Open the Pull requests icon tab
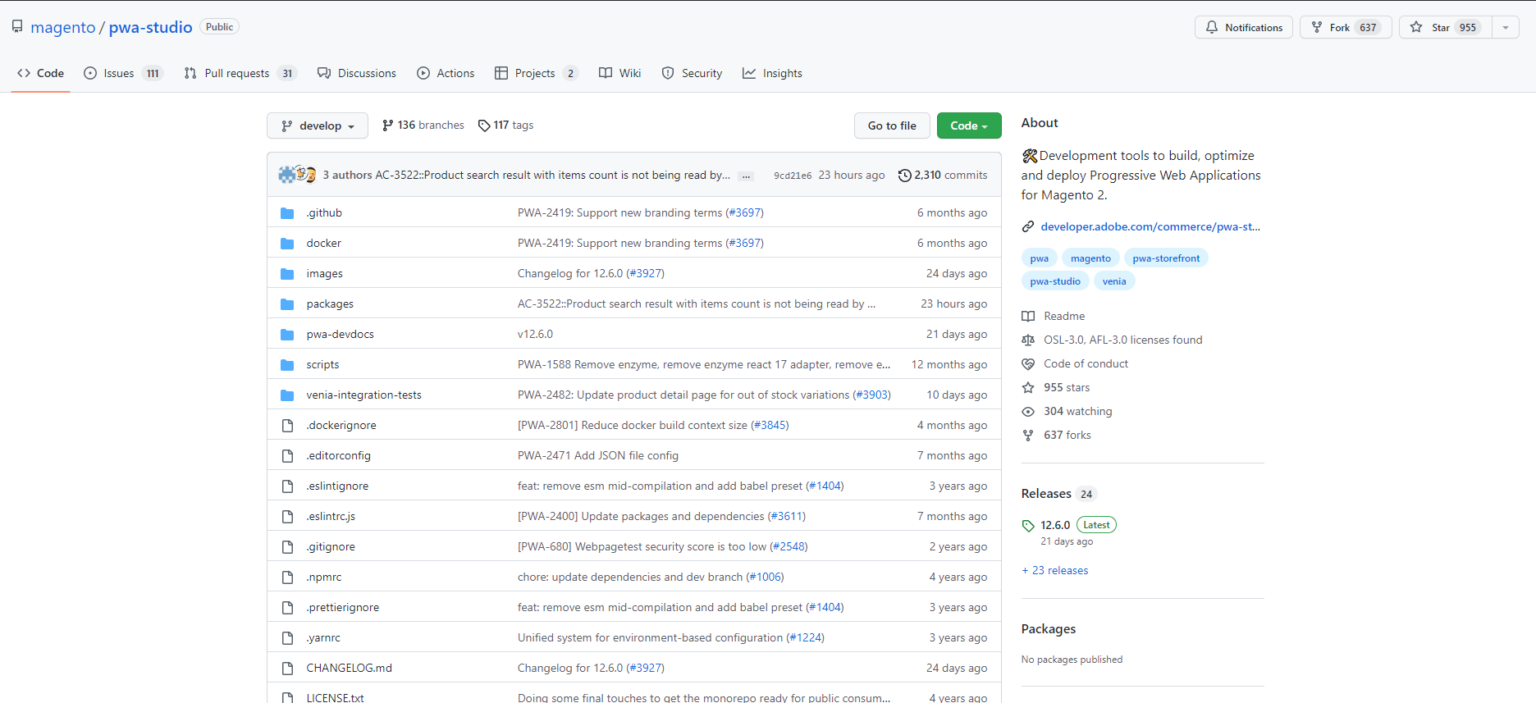The width and height of the screenshot is (1536, 703). click(190, 72)
